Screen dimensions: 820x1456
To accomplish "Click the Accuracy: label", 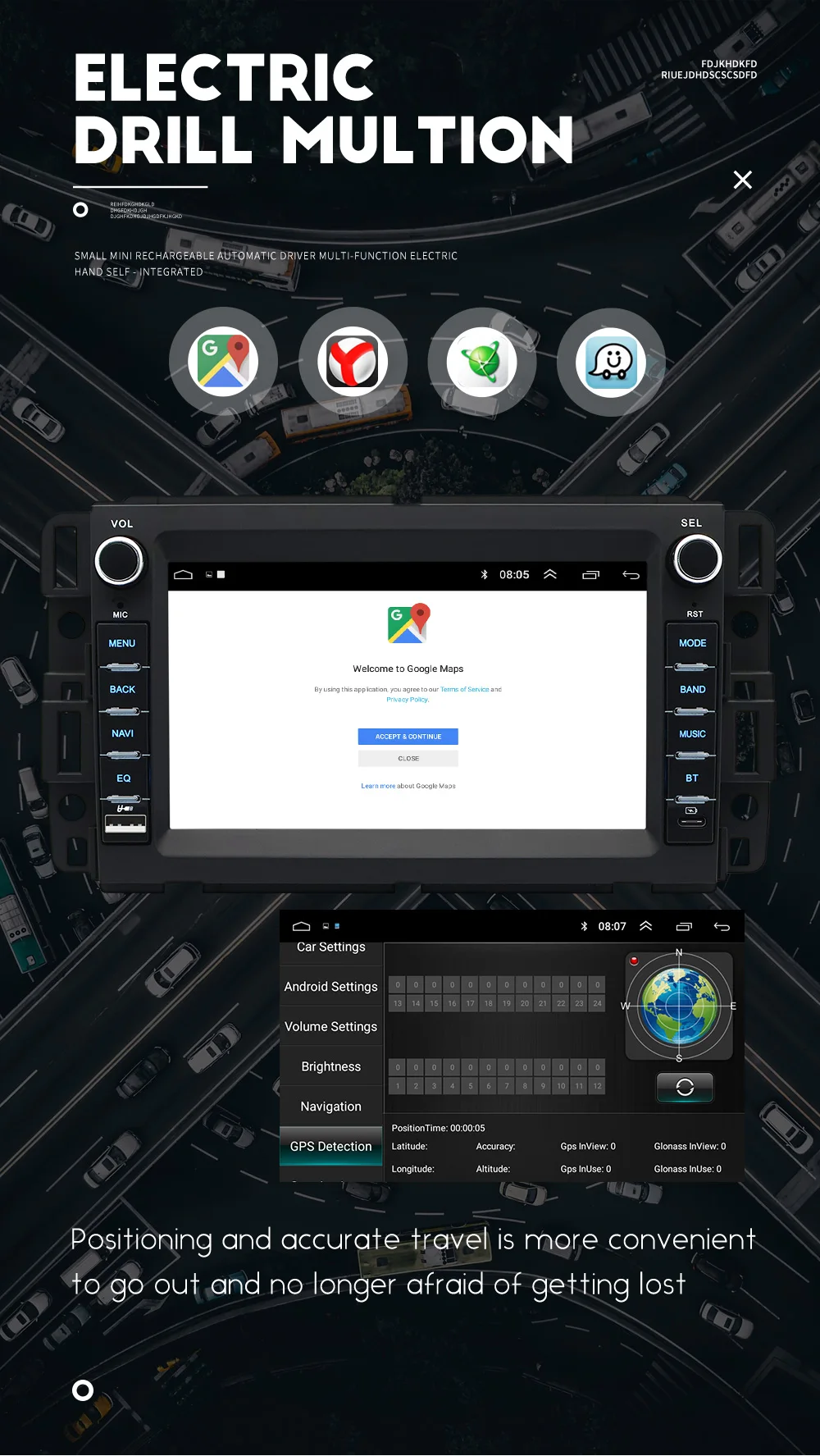I will (x=495, y=1147).
